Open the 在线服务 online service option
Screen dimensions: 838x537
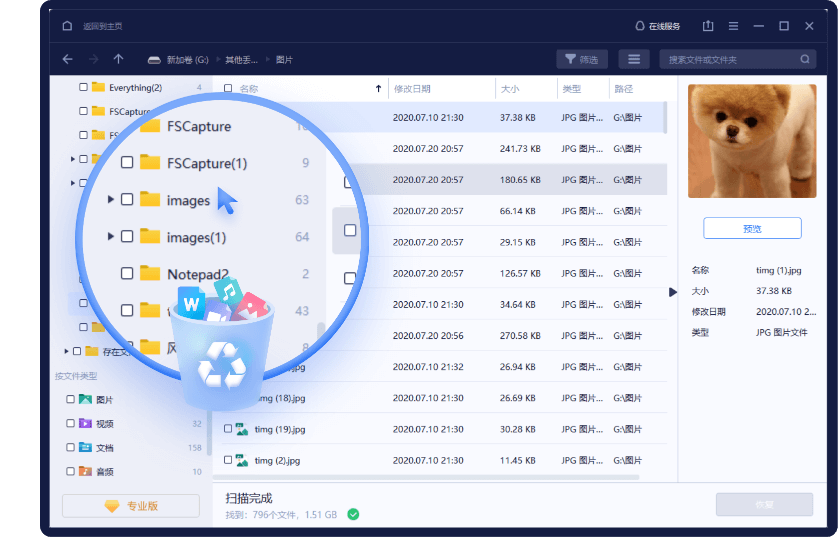coord(657,26)
